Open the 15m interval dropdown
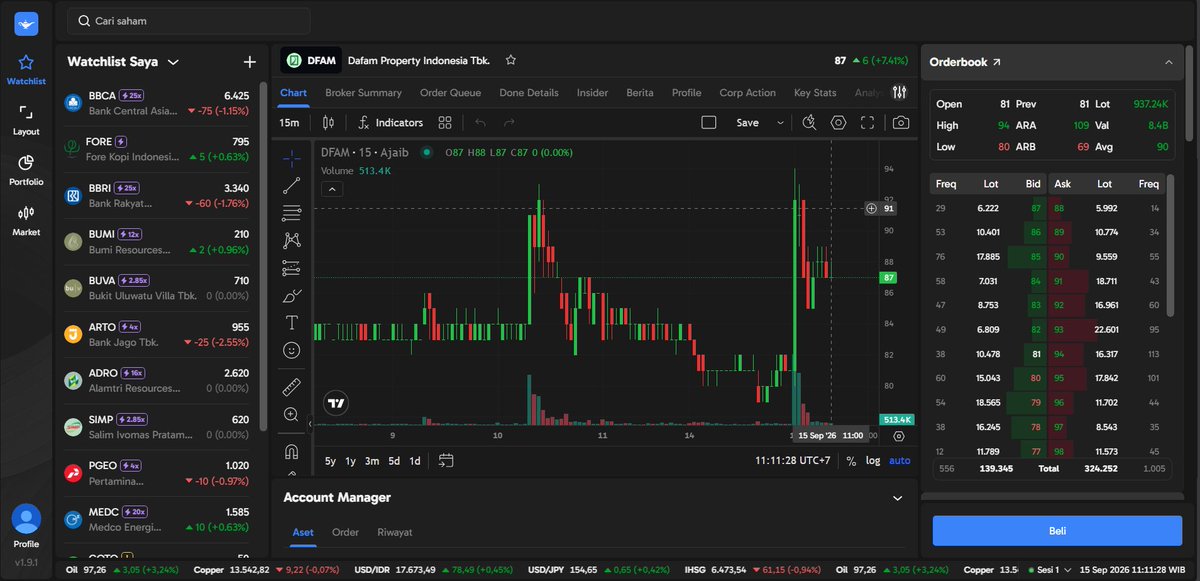This screenshot has height=581, width=1200. coord(289,122)
